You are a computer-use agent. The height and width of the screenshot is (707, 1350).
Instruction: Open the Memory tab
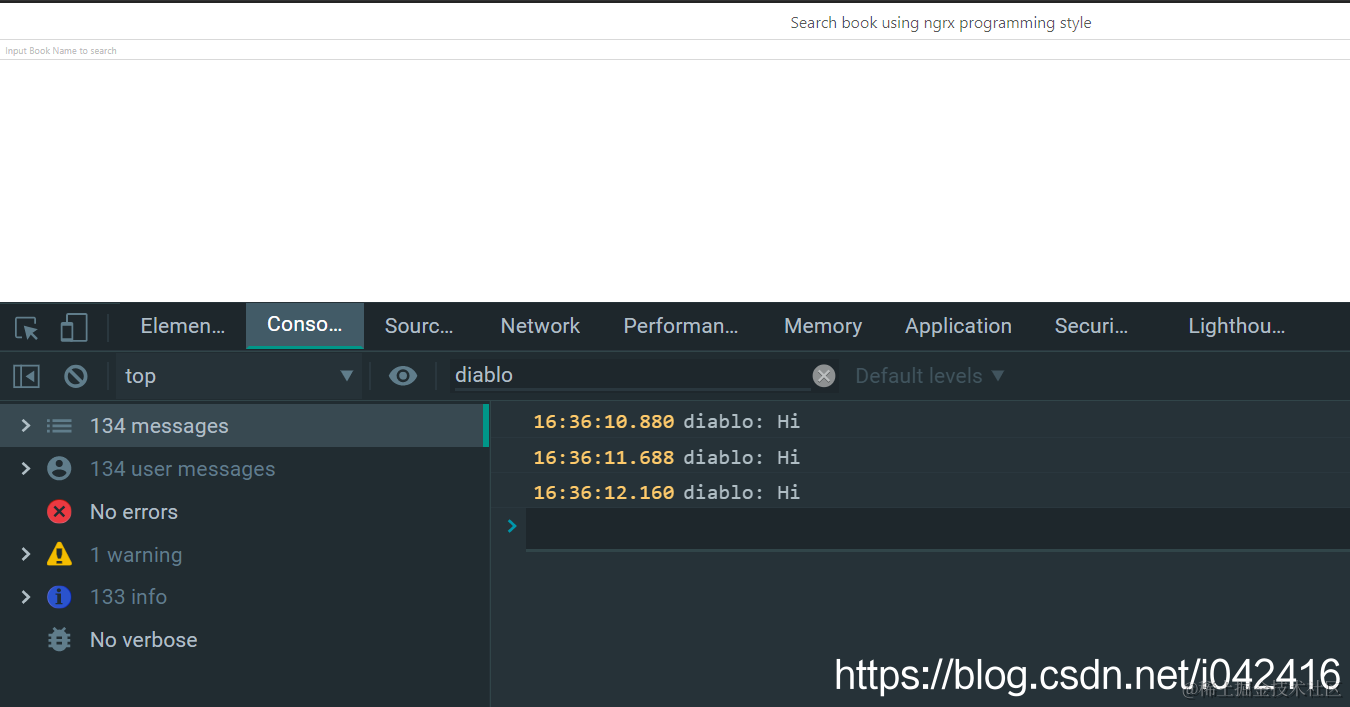pos(823,326)
